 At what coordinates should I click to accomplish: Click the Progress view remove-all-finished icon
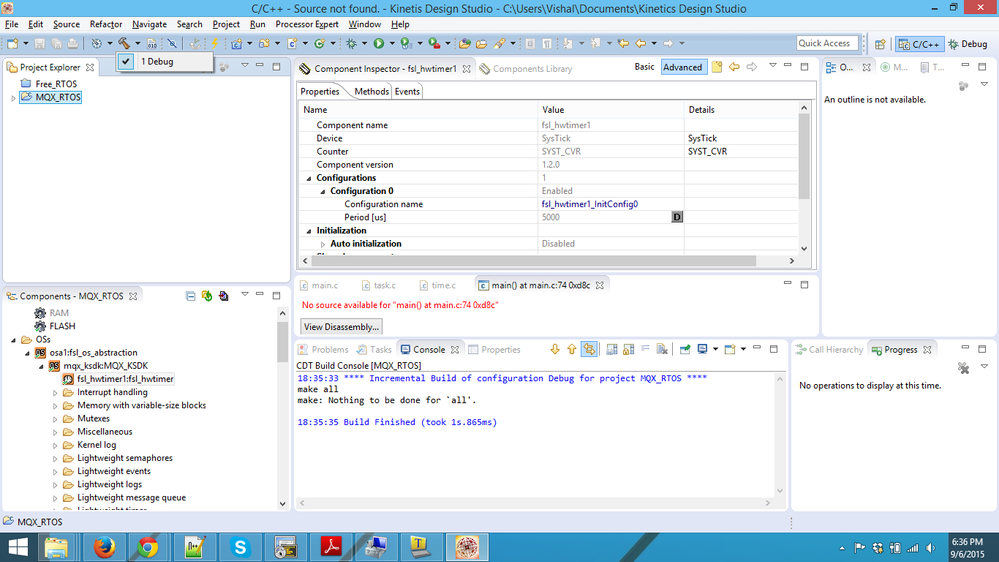tap(963, 368)
